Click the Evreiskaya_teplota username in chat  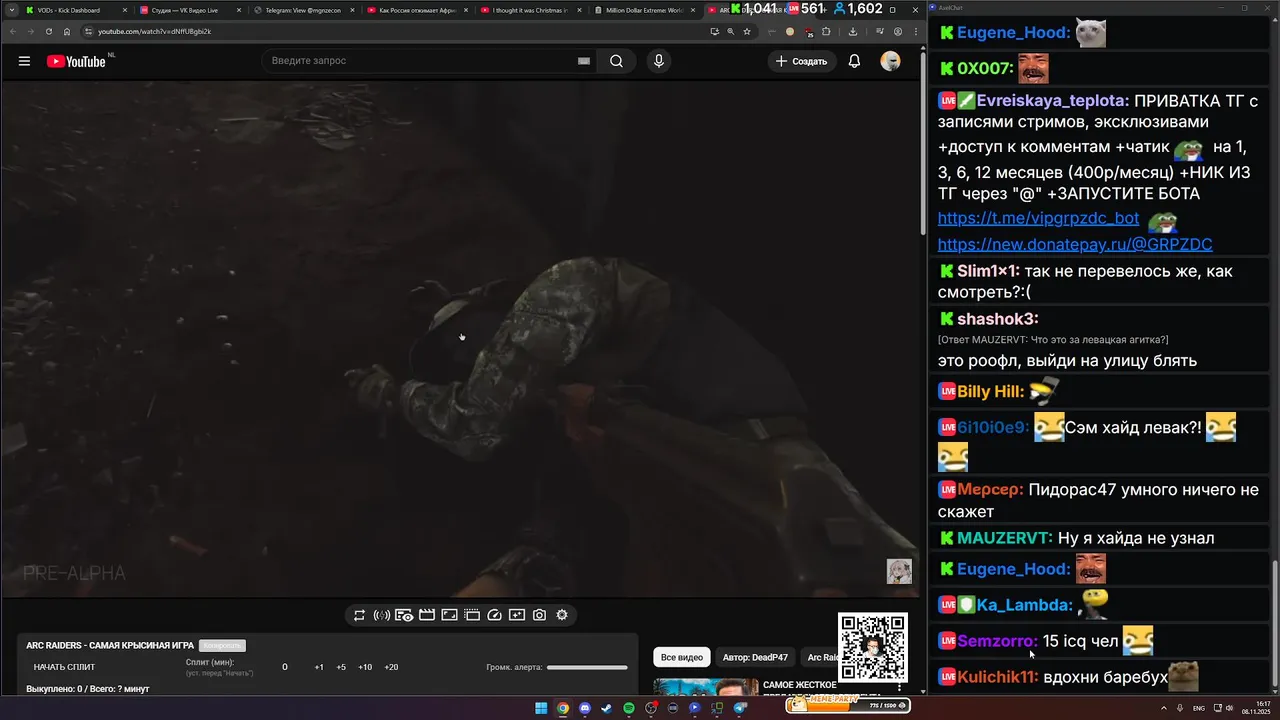1053,101
